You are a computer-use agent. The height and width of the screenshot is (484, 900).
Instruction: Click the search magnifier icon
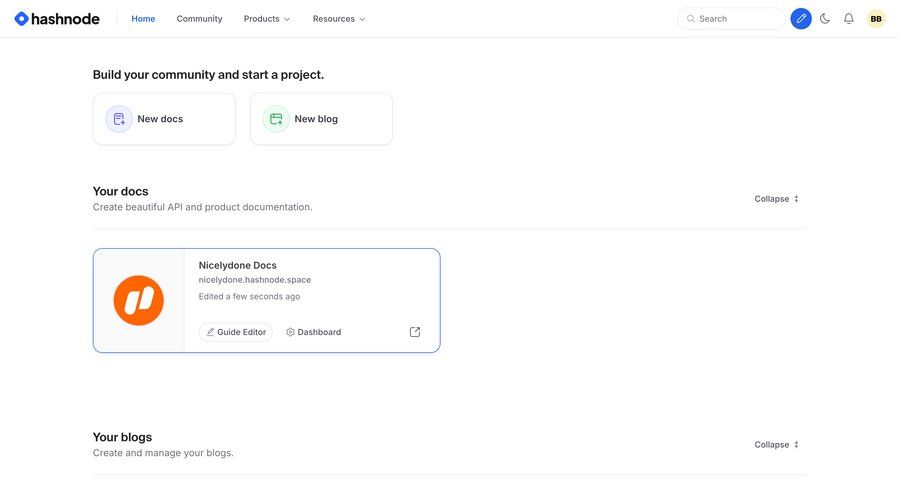690,19
